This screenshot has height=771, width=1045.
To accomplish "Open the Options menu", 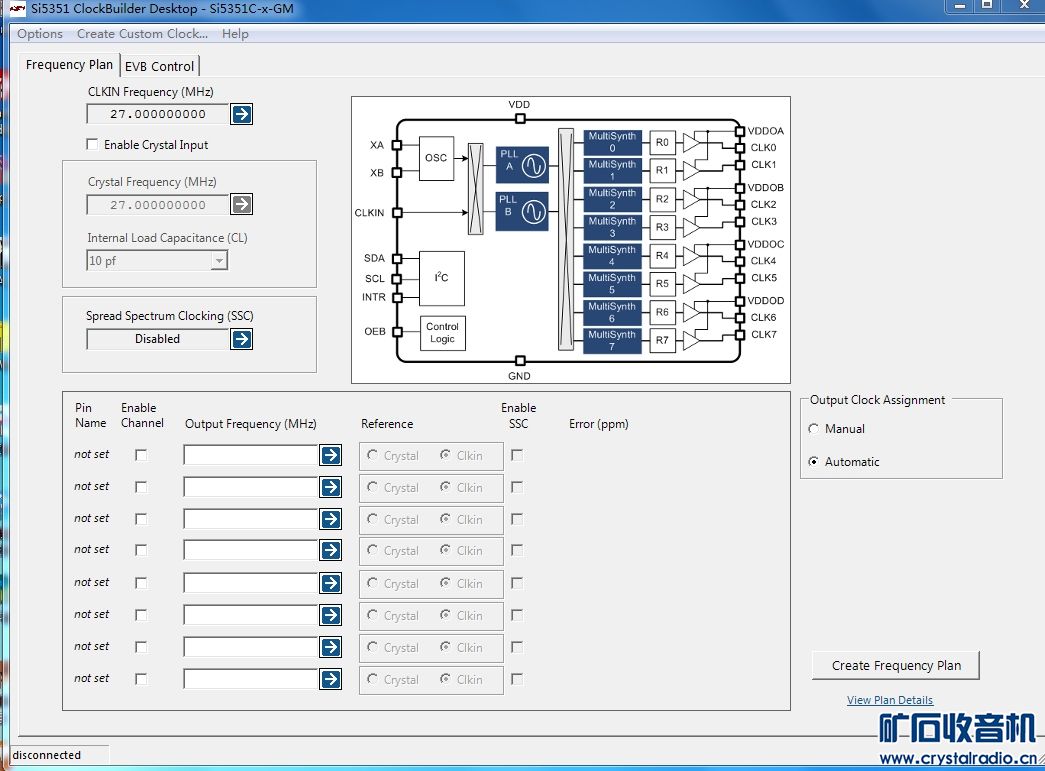I will [x=40, y=34].
